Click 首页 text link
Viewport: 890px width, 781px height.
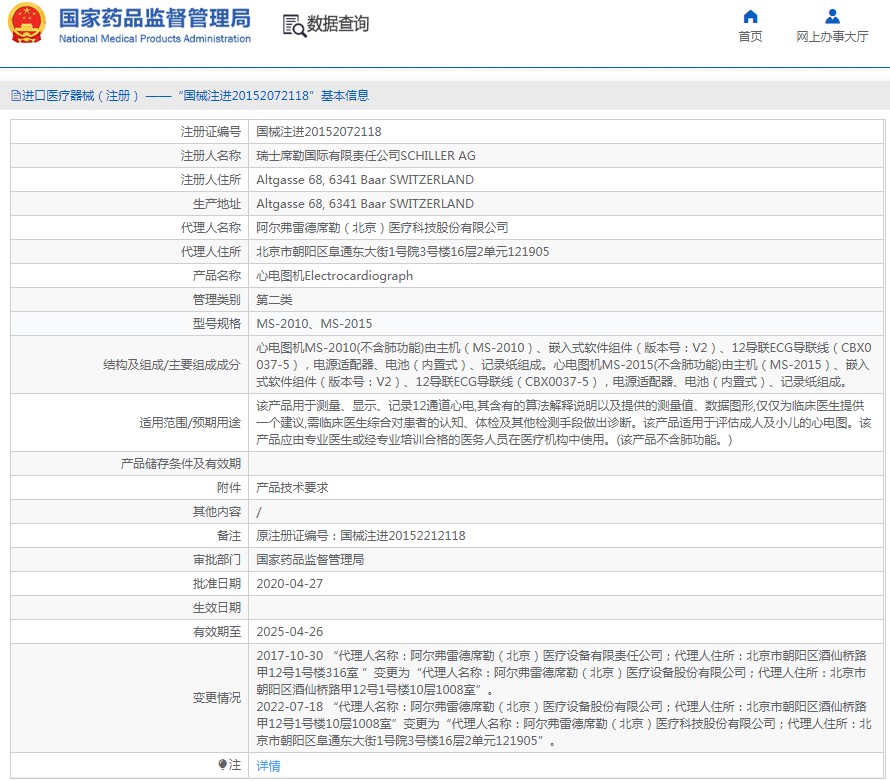click(x=750, y=36)
